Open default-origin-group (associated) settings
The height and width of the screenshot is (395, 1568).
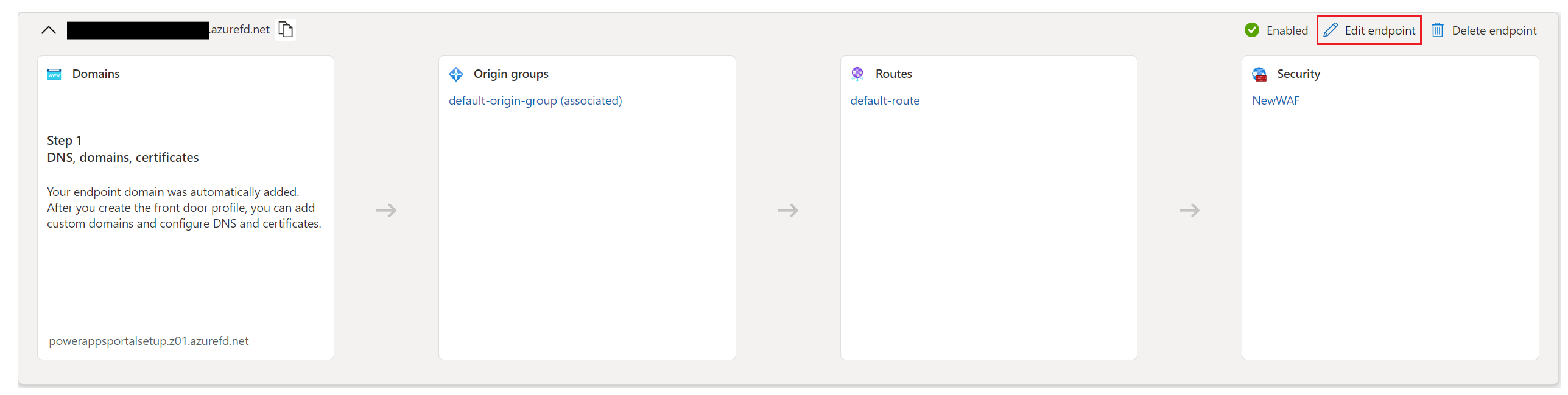535,100
